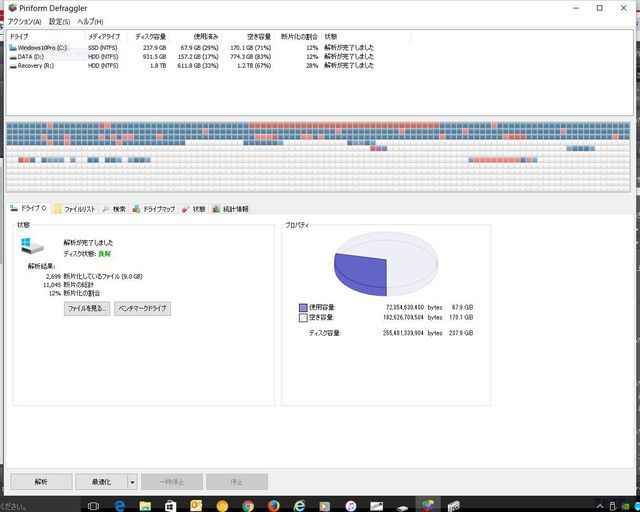Maximize the Defraggler window
The image size is (640, 512).
point(600,8)
